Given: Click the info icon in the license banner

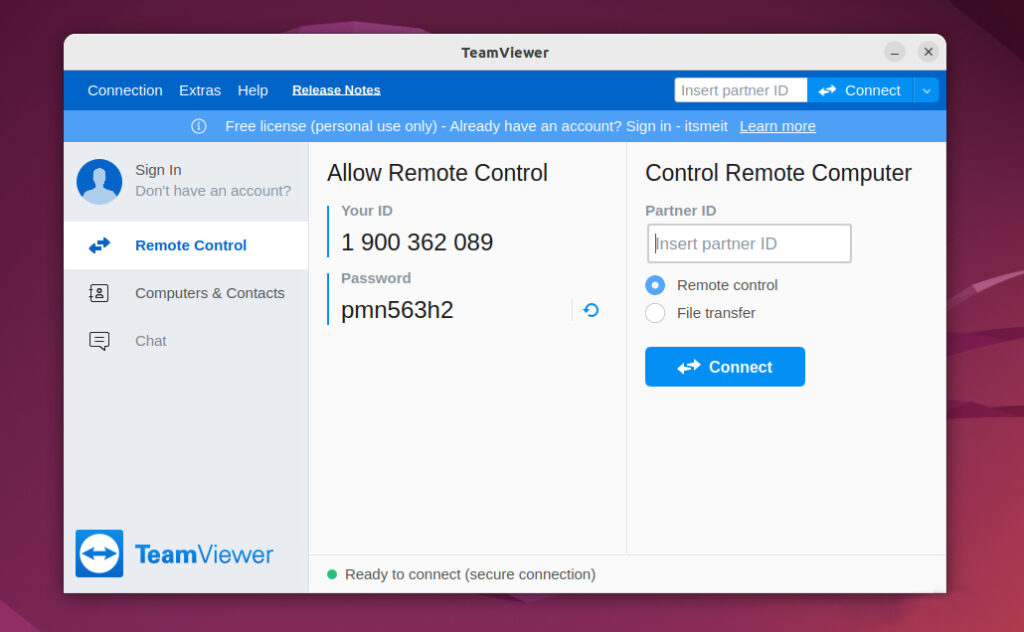Looking at the screenshot, I should [198, 126].
